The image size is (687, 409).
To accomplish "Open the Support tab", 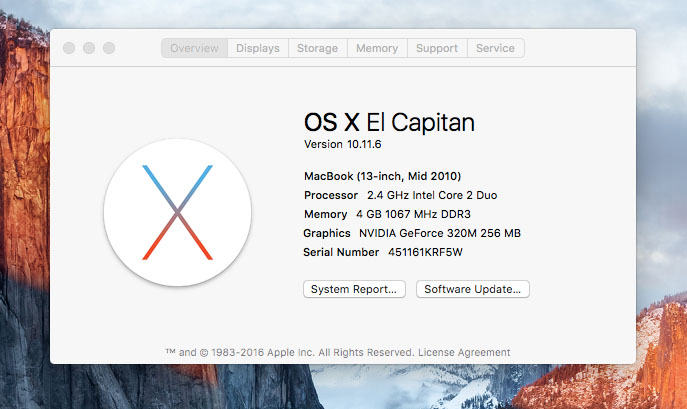I will click(x=437, y=48).
